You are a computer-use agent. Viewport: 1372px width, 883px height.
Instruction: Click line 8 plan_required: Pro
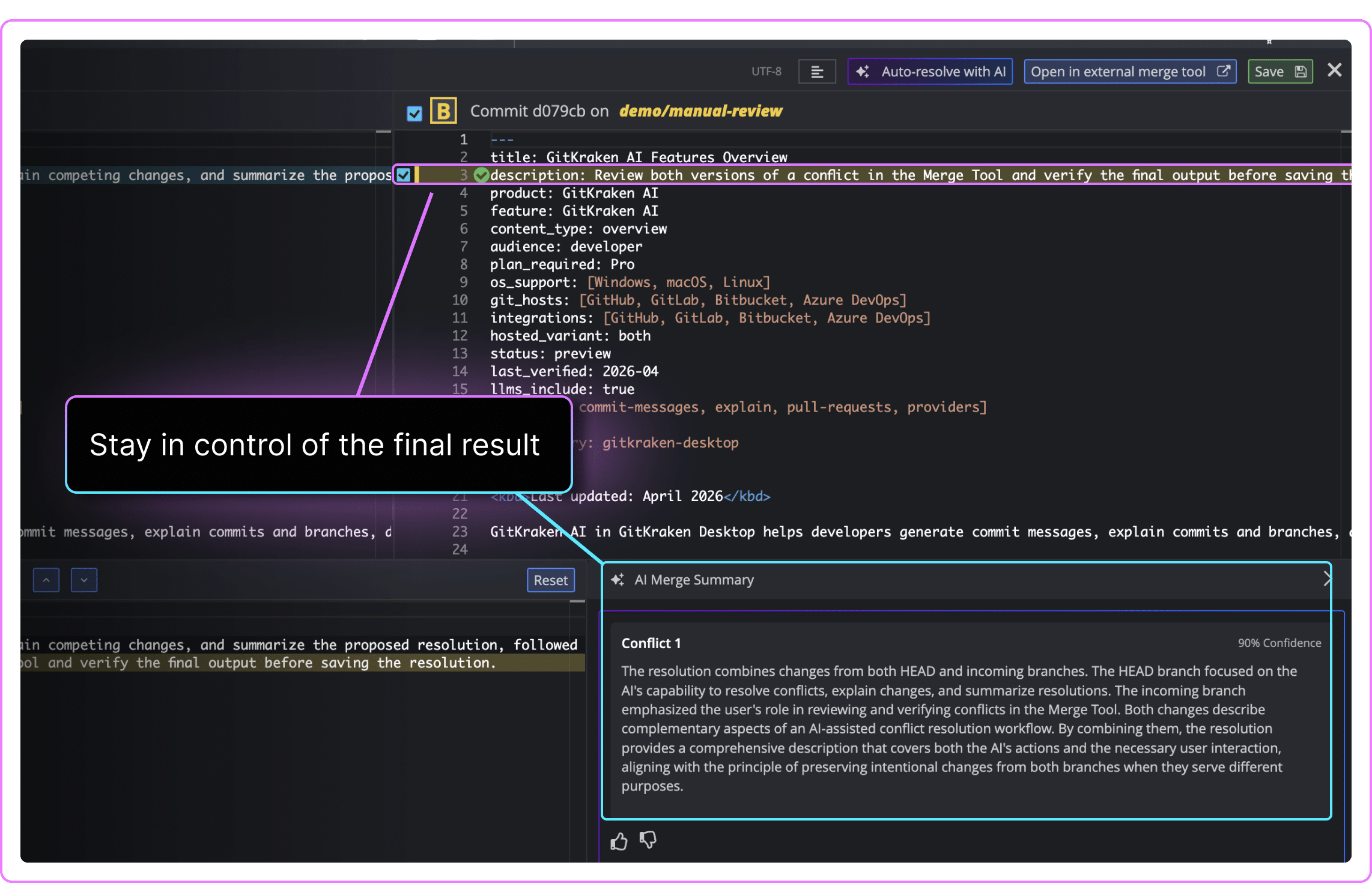click(562, 264)
